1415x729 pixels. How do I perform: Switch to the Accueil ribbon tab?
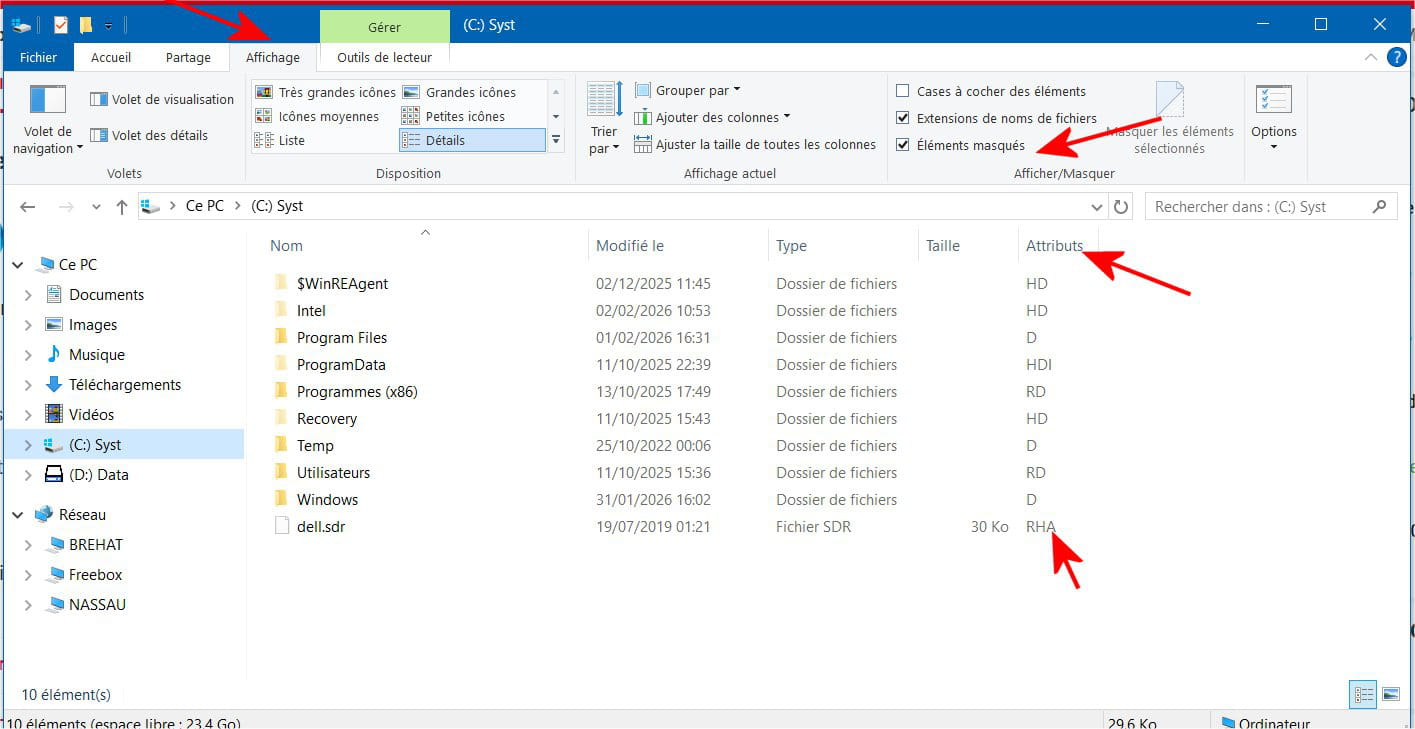click(111, 57)
